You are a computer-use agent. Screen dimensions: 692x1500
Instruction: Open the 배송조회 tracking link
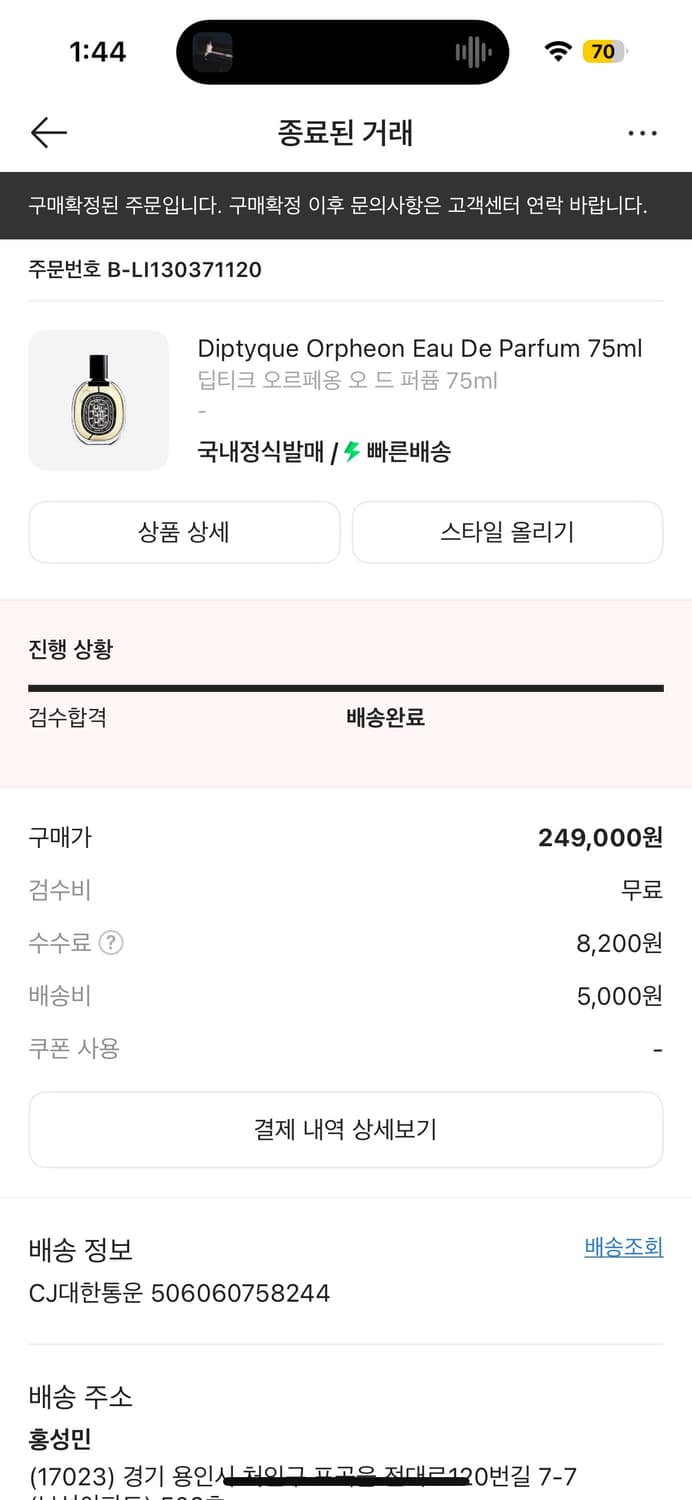click(x=623, y=1248)
